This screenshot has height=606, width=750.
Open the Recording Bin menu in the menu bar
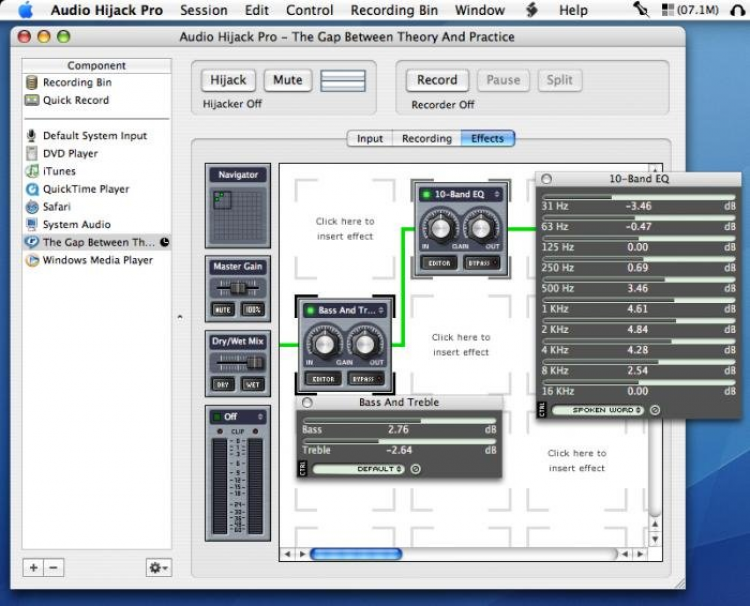394,10
